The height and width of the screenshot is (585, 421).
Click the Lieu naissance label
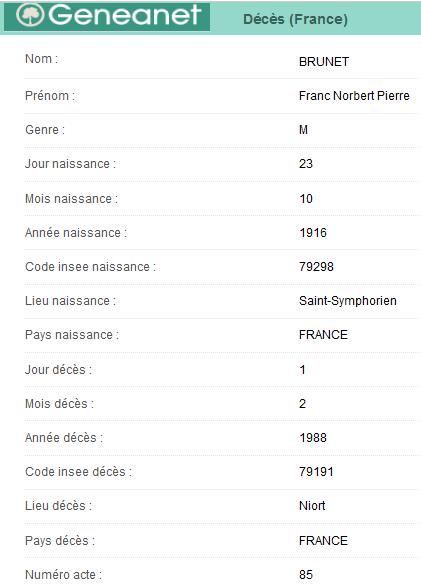point(70,301)
